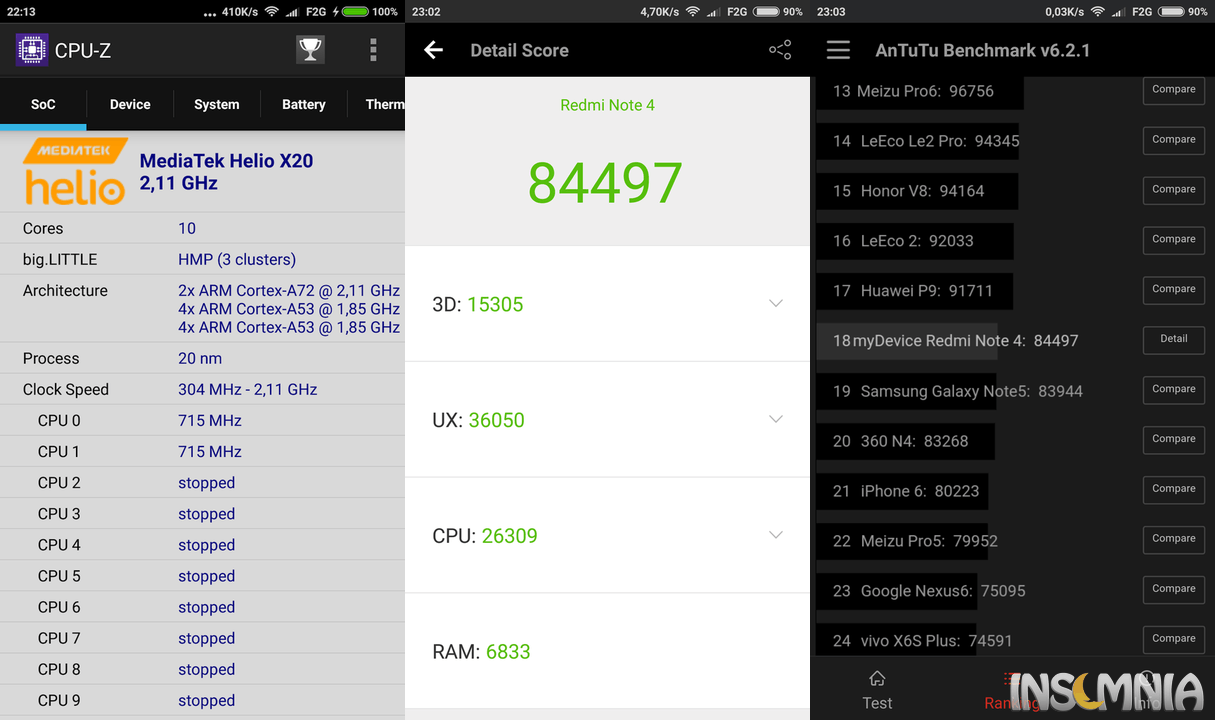Compare with LeEco 2

1174,240
